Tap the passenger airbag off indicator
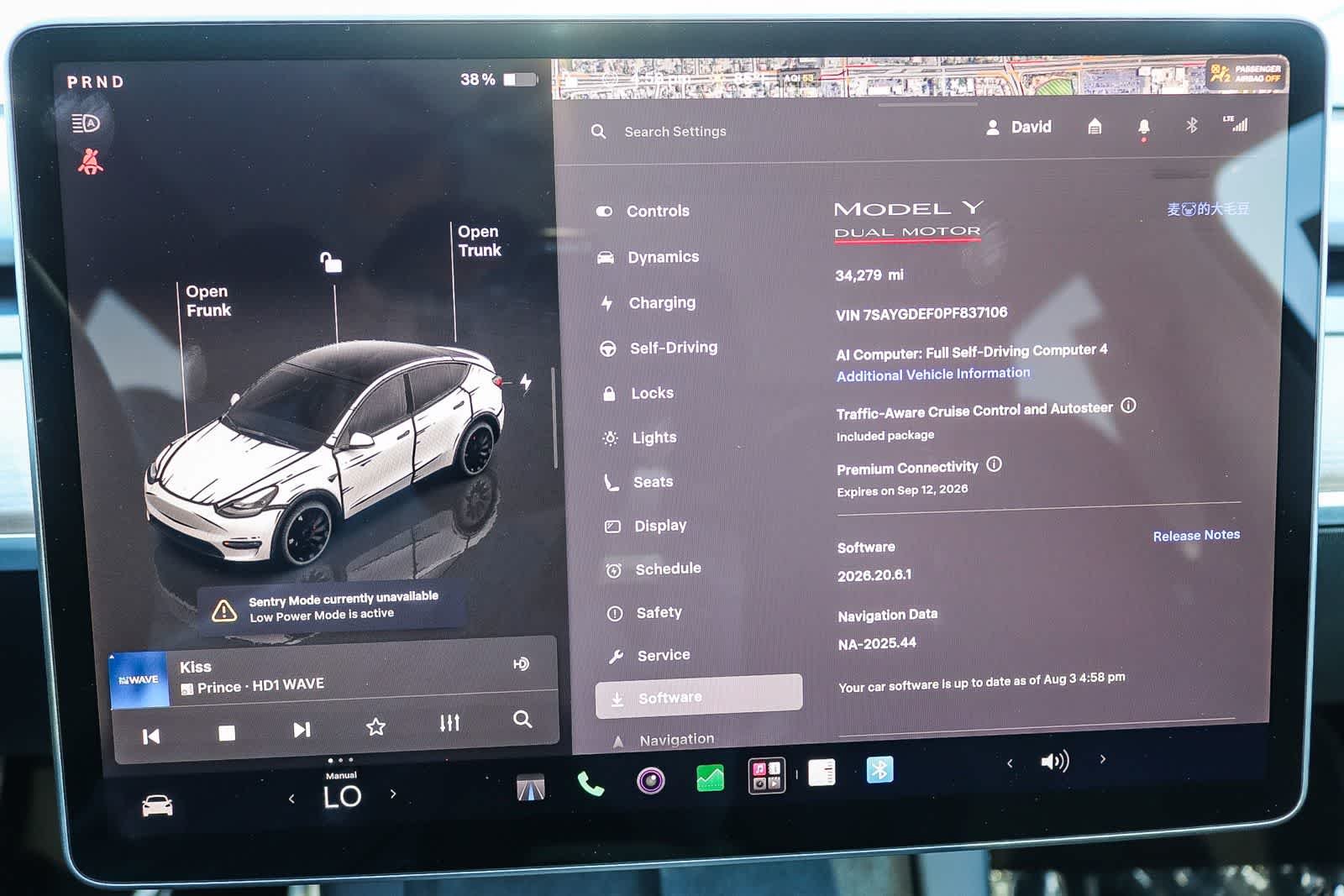 pyautogui.click(x=1246, y=74)
